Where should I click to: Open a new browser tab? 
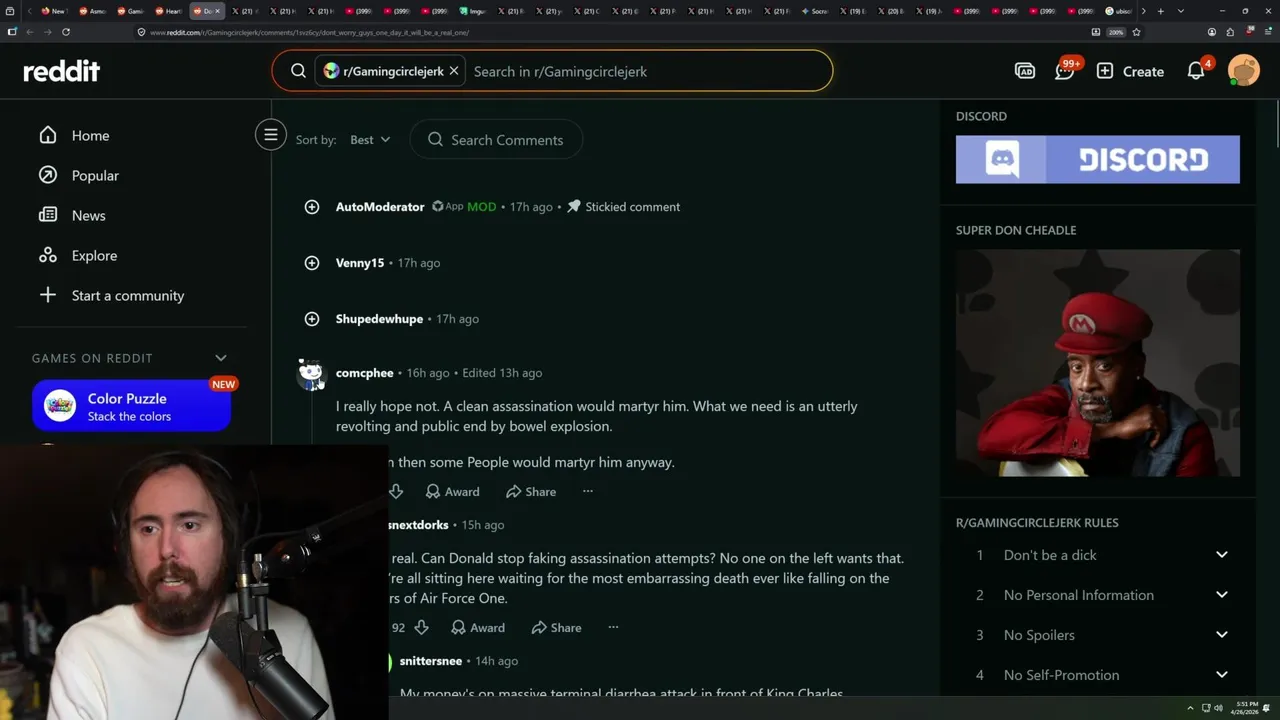tap(1160, 11)
